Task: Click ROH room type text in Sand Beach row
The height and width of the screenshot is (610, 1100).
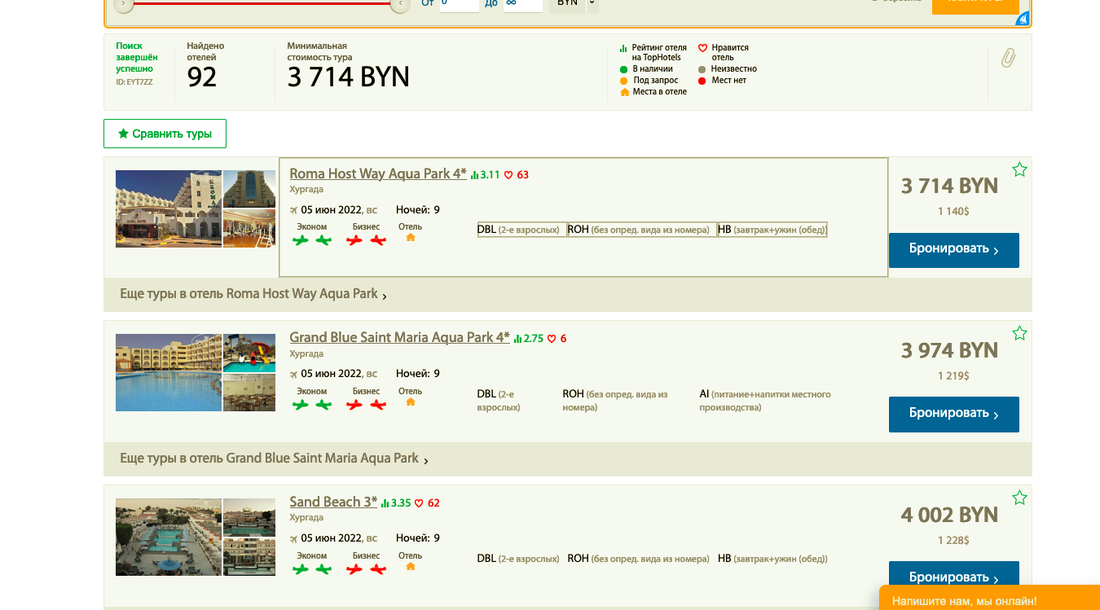Action: pos(638,559)
